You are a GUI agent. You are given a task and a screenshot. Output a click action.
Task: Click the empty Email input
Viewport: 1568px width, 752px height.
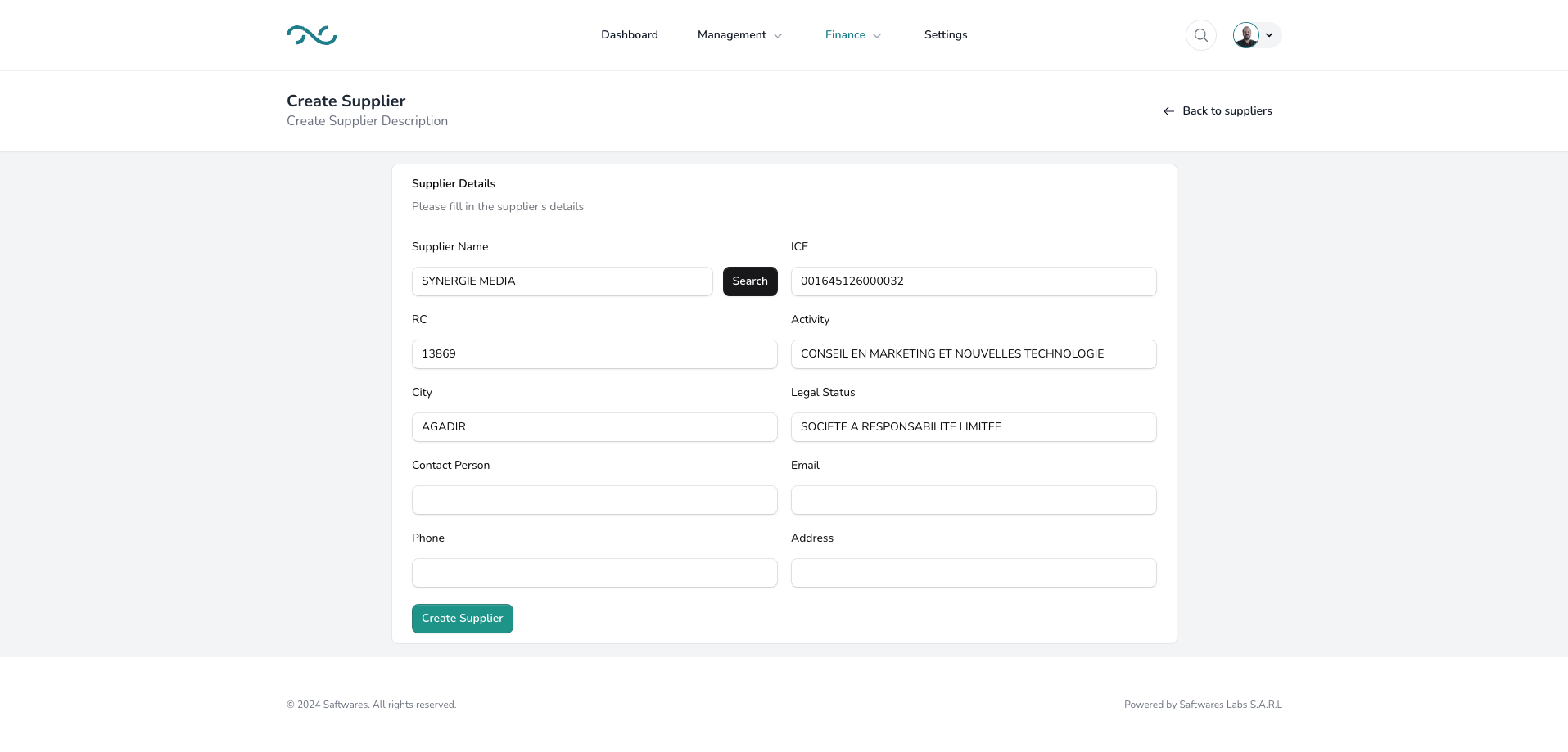pyautogui.click(x=973, y=500)
